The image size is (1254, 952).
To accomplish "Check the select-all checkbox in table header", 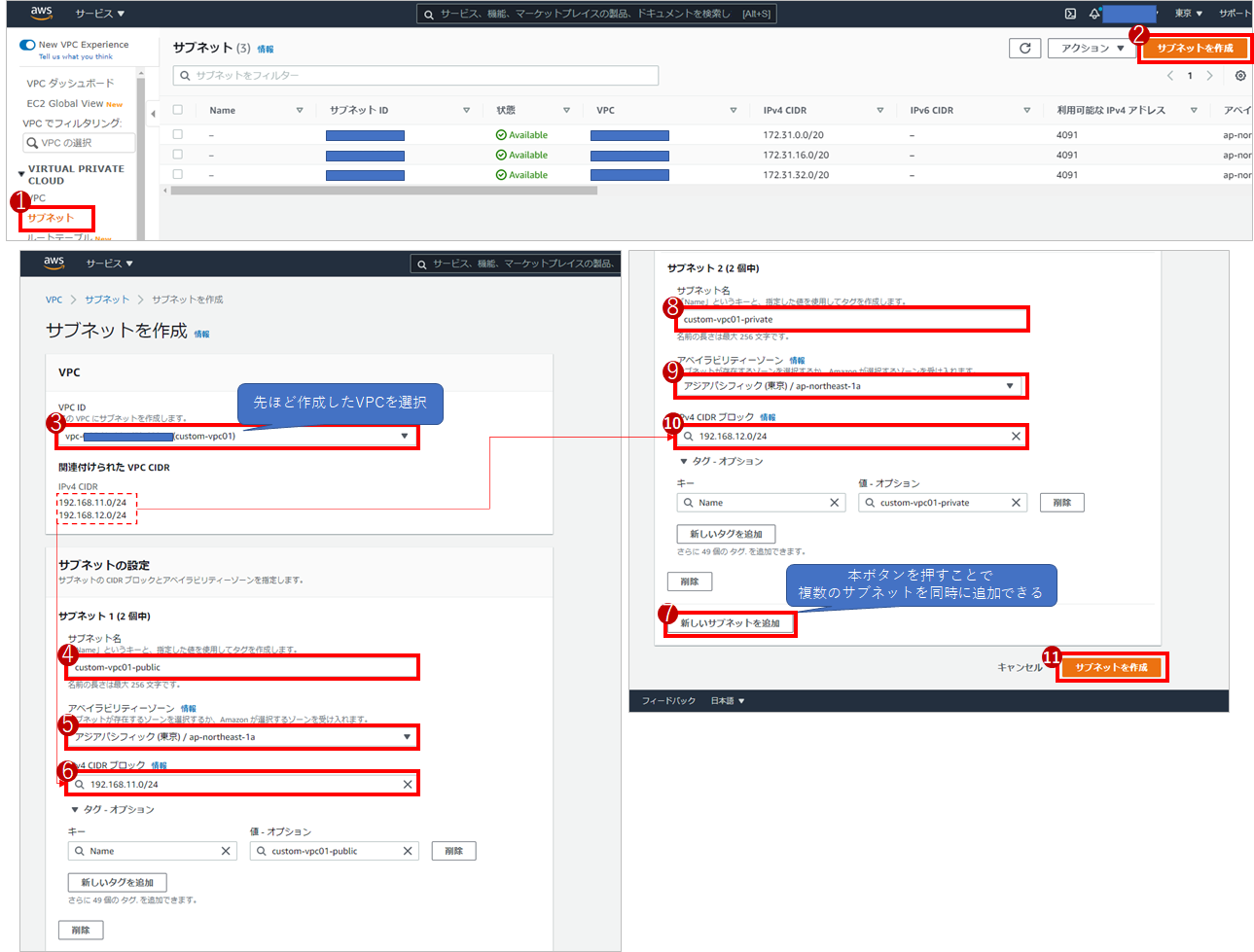I will 177,110.
